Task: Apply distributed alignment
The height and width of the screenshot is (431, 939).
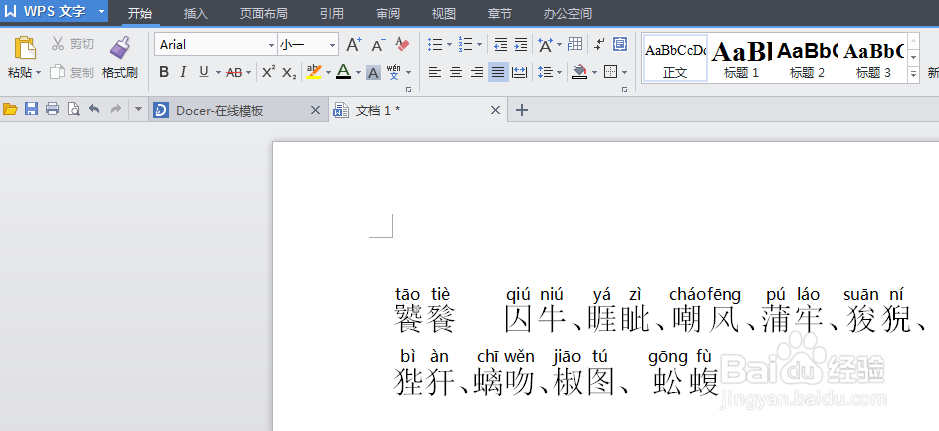Action: (520, 72)
